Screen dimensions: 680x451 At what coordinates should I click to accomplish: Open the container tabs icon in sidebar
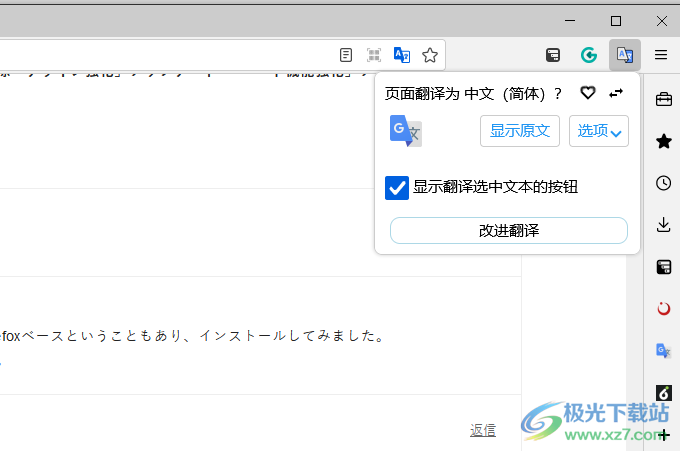click(x=664, y=267)
